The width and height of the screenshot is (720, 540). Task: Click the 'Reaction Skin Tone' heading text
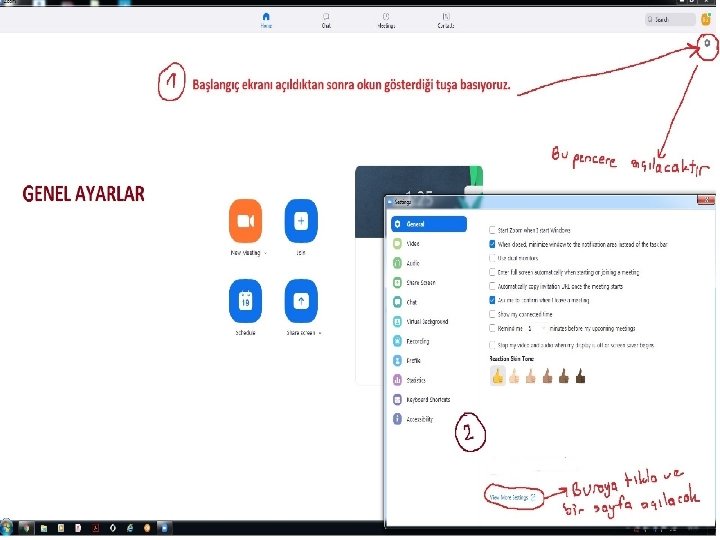(x=512, y=359)
